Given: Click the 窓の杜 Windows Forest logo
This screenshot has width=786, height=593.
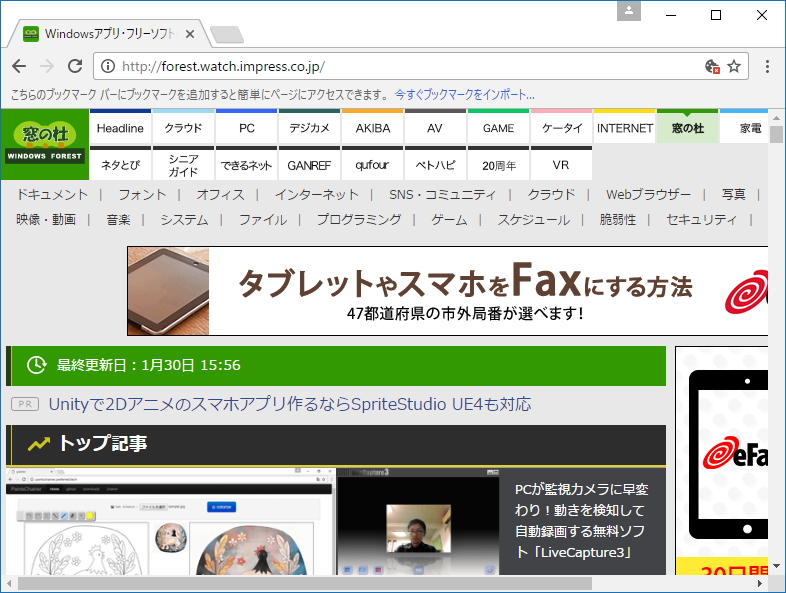Looking at the screenshot, I should click(45, 144).
